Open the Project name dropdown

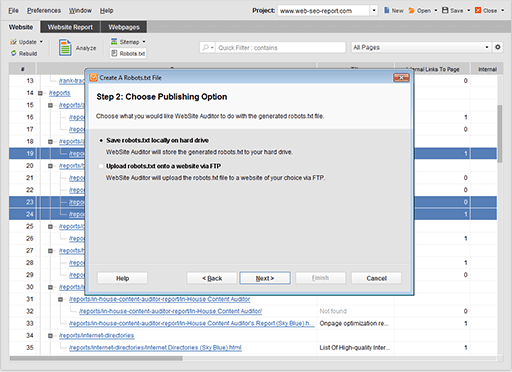[x=374, y=10]
